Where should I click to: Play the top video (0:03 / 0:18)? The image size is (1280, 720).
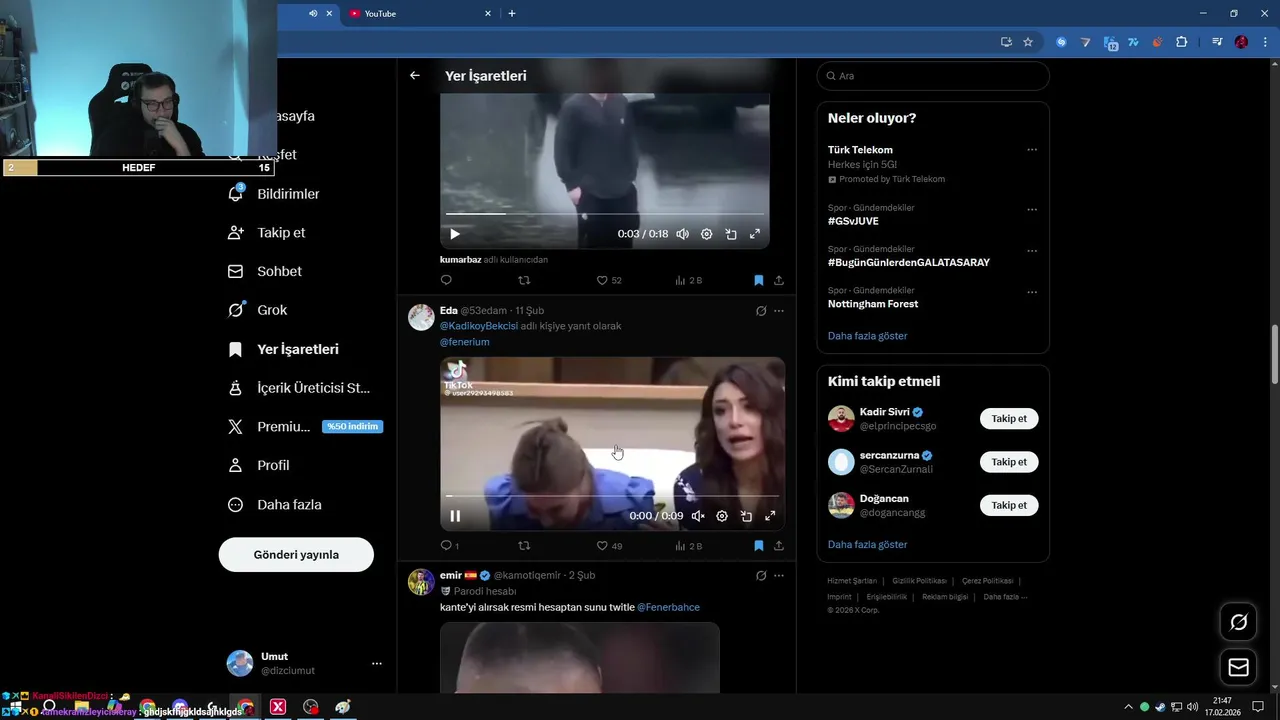455,234
